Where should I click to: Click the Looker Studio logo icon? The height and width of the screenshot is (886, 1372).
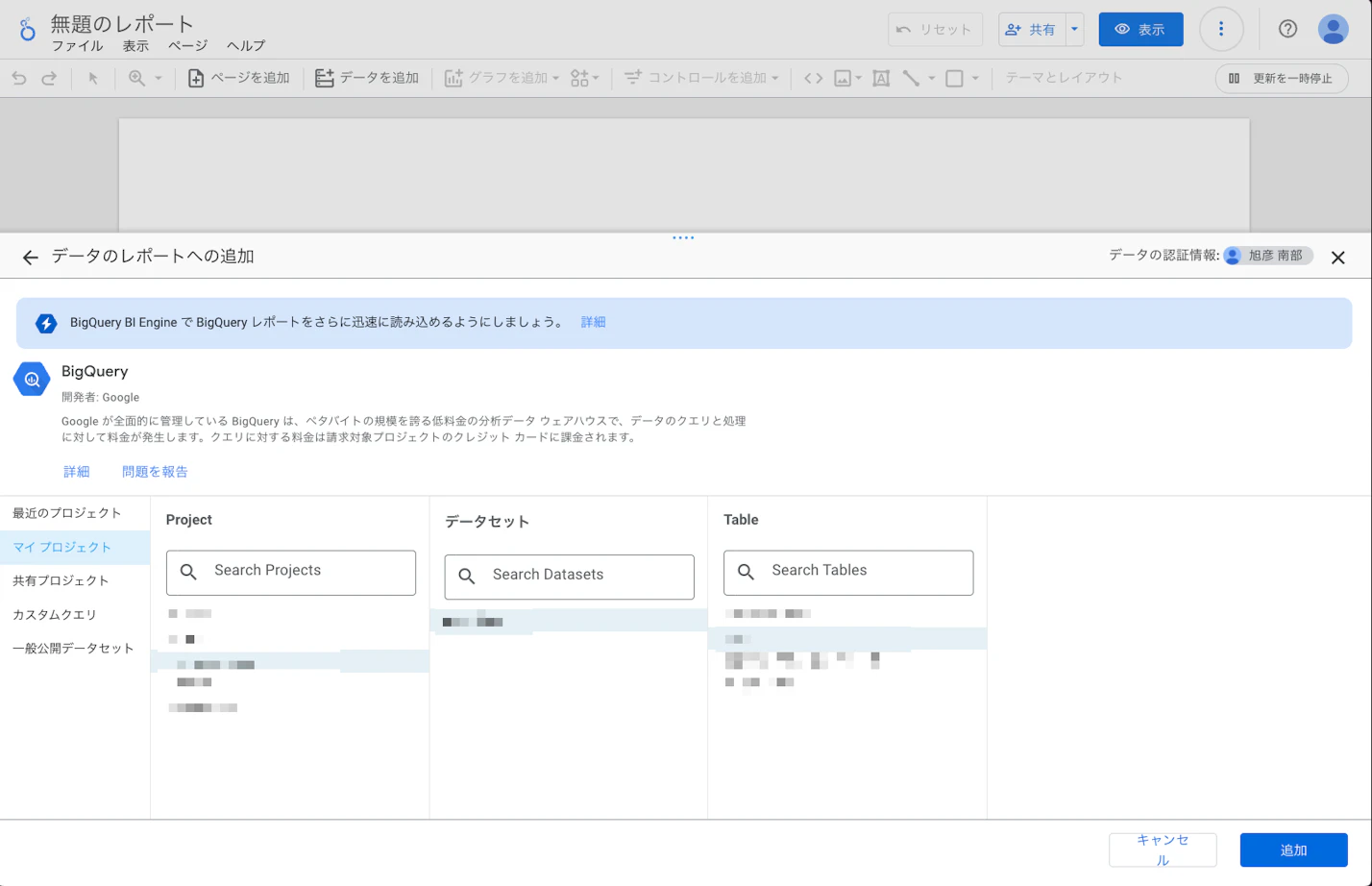pos(27,29)
